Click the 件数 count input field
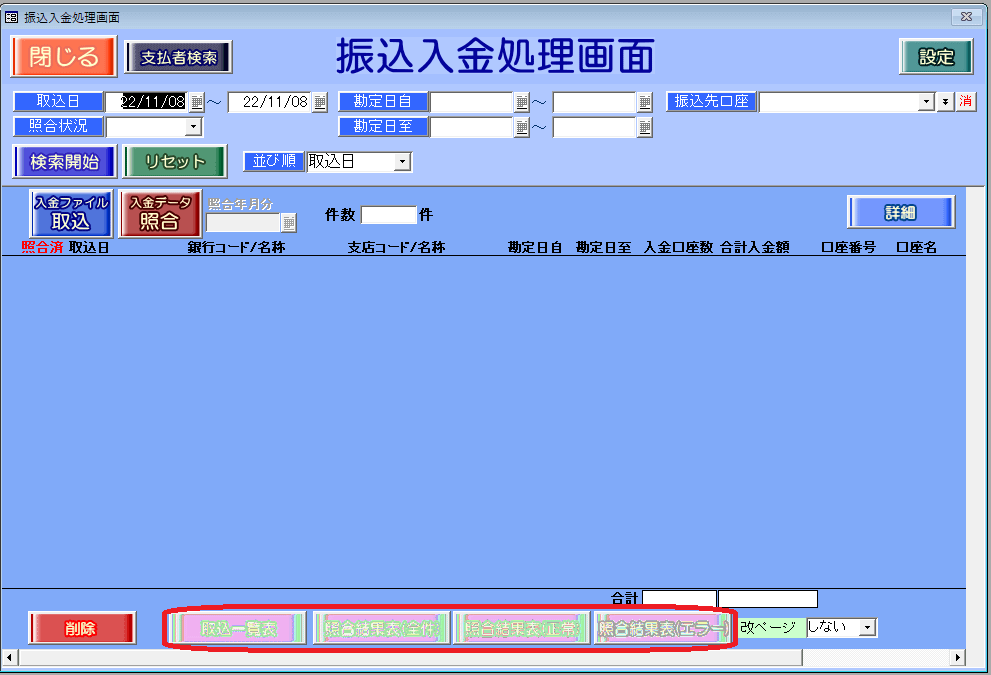The width and height of the screenshot is (991, 675). tap(388, 215)
